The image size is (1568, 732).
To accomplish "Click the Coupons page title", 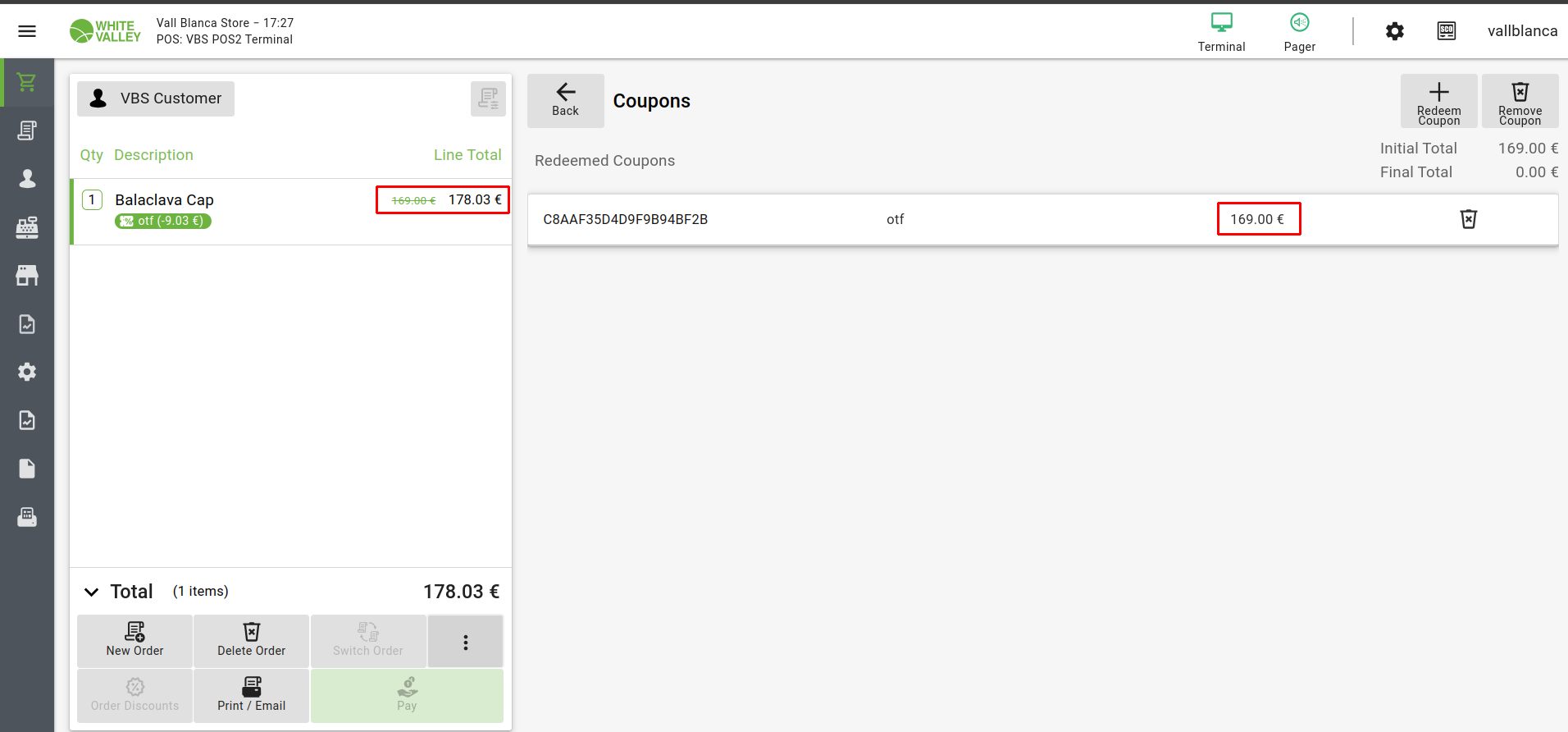I will click(651, 101).
